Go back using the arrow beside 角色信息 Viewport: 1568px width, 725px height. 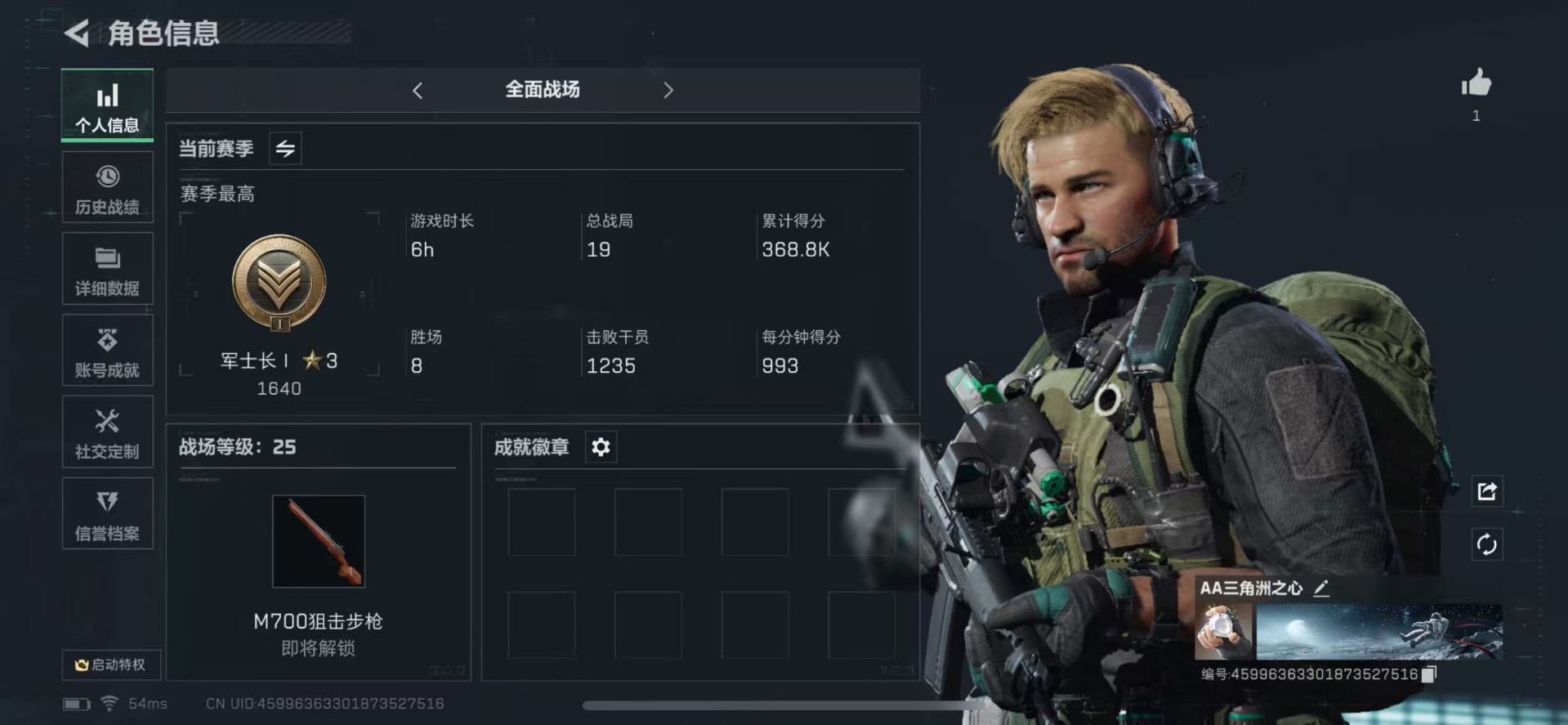click(77, 33)
